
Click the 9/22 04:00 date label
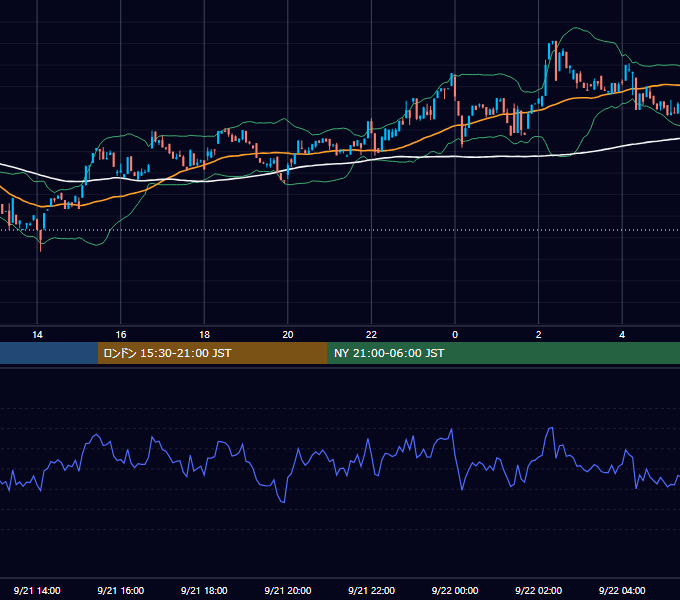[x=622, y=590]
